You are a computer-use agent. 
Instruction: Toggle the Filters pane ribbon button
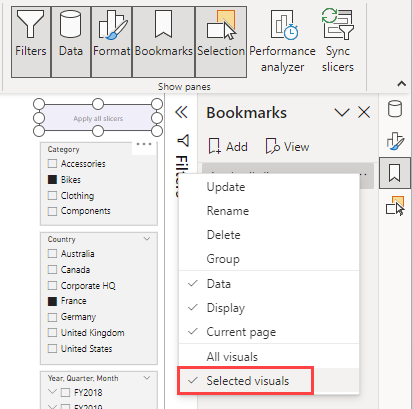tap(31, 42)
